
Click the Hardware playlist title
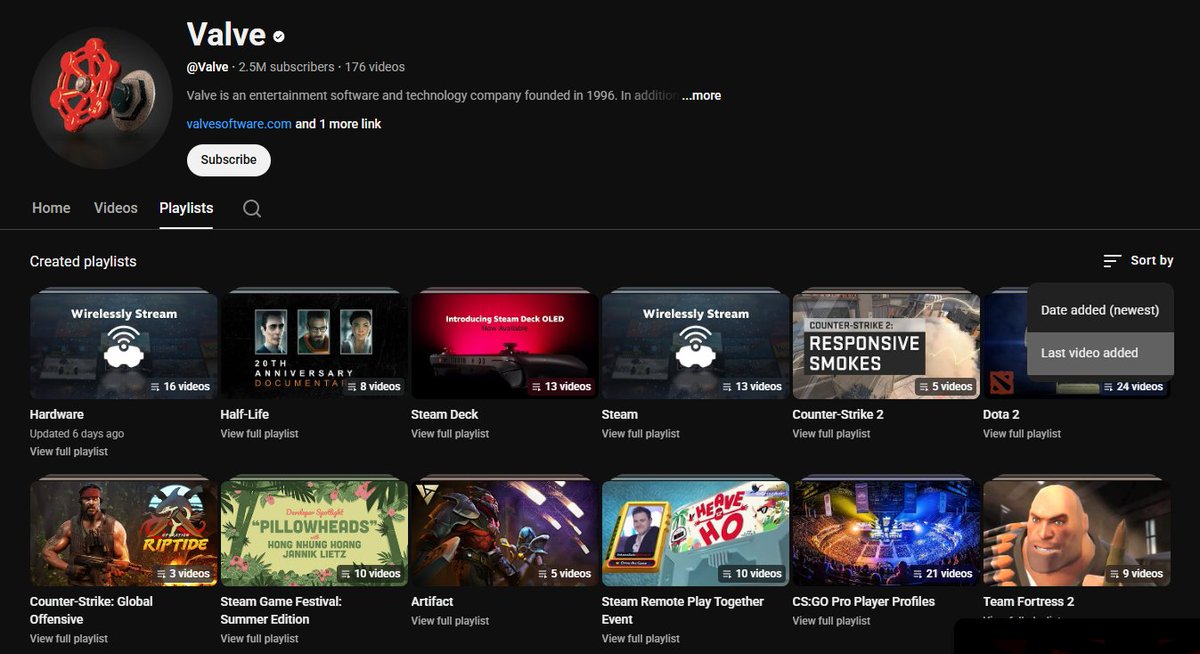click(57, 414)
